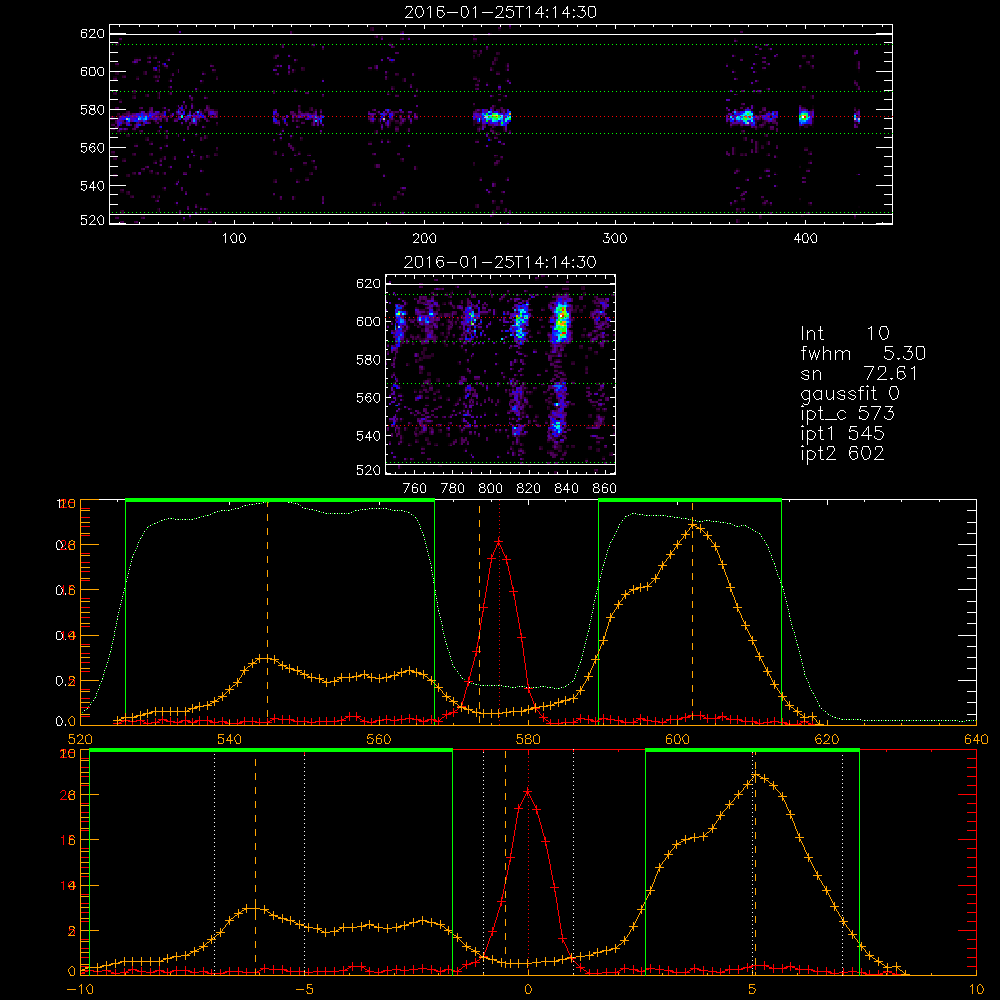Select the 'Int 10' readout line
Image resolution: width=1000 pixels, height=1000 pixels.
point(844,334)
